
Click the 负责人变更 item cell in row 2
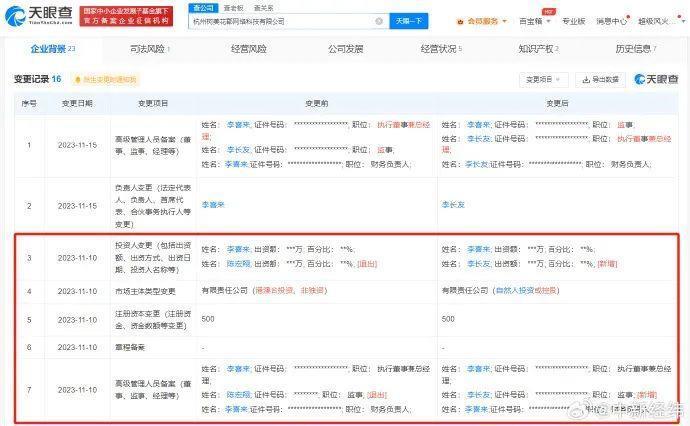(x=153, y=206)
